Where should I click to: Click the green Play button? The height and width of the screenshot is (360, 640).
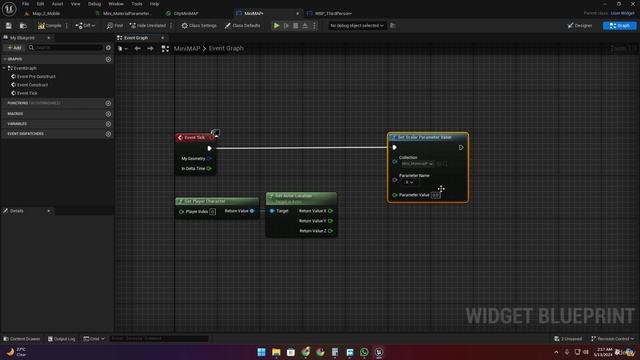(x=276, y=25)
